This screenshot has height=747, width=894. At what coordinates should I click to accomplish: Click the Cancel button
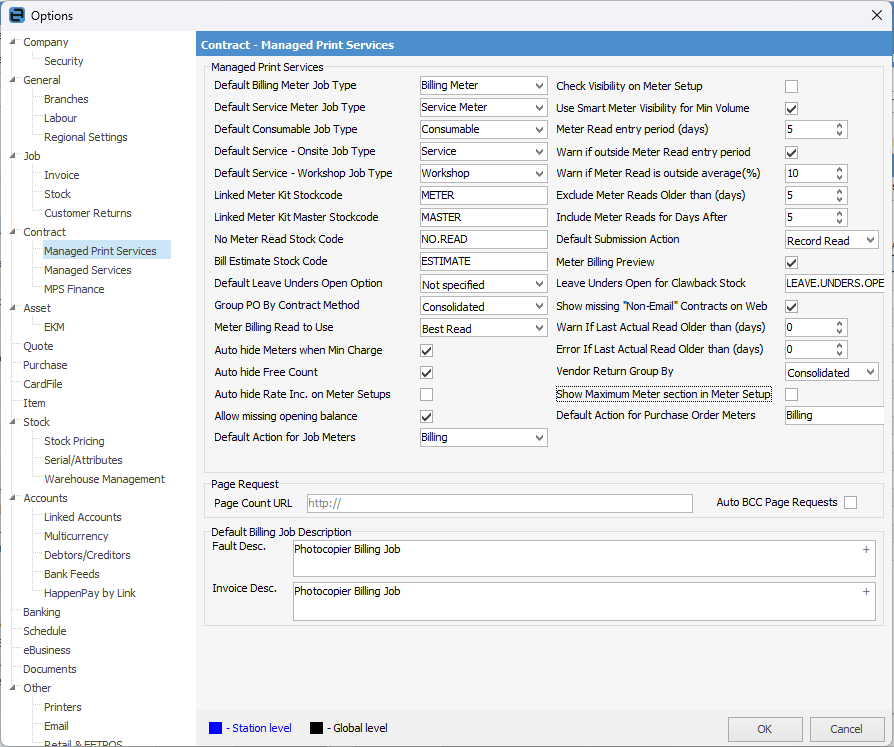point(846,729)
